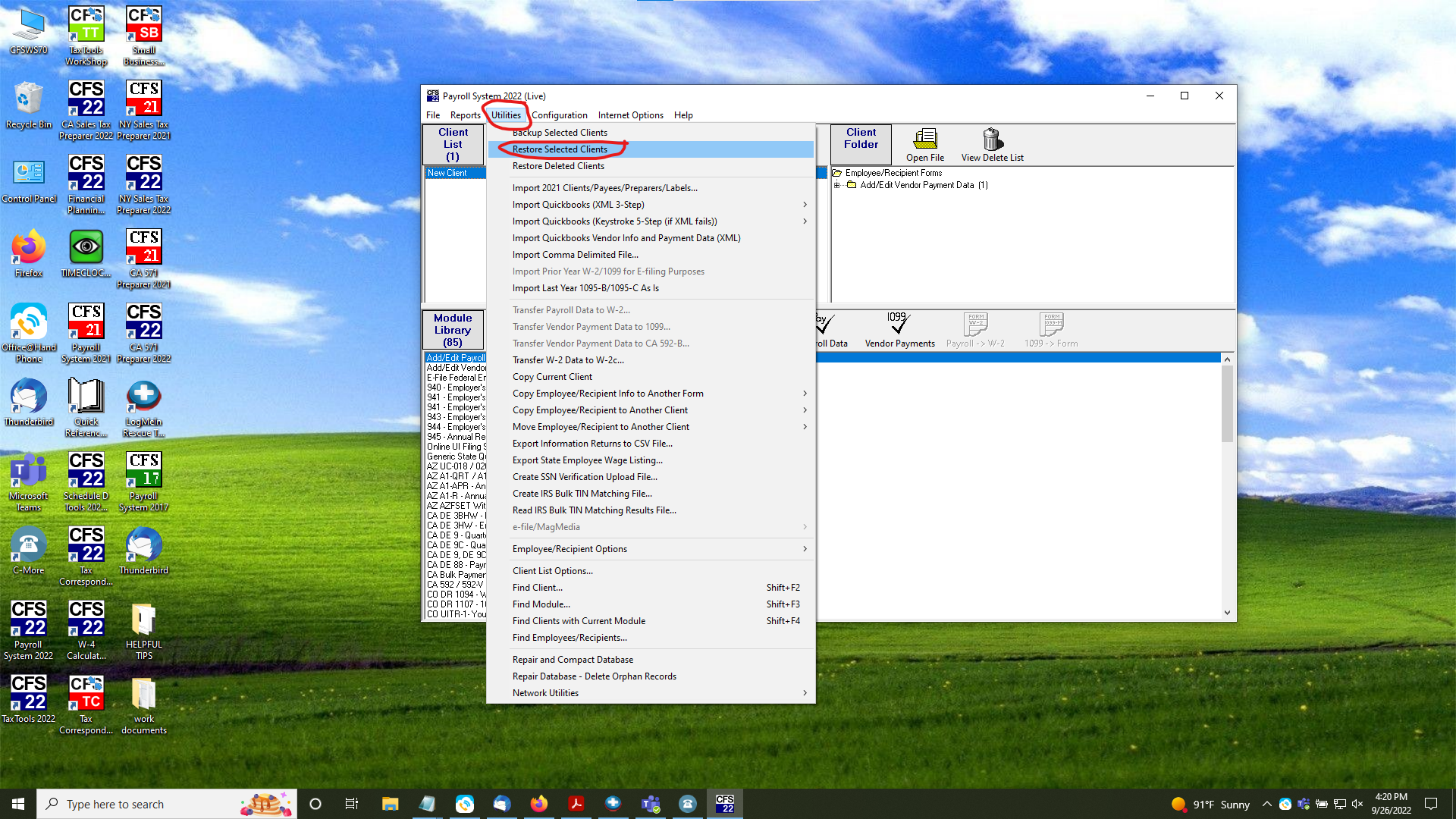
Task: Open Quick Reference desktop icon
Action: point(86,407)
